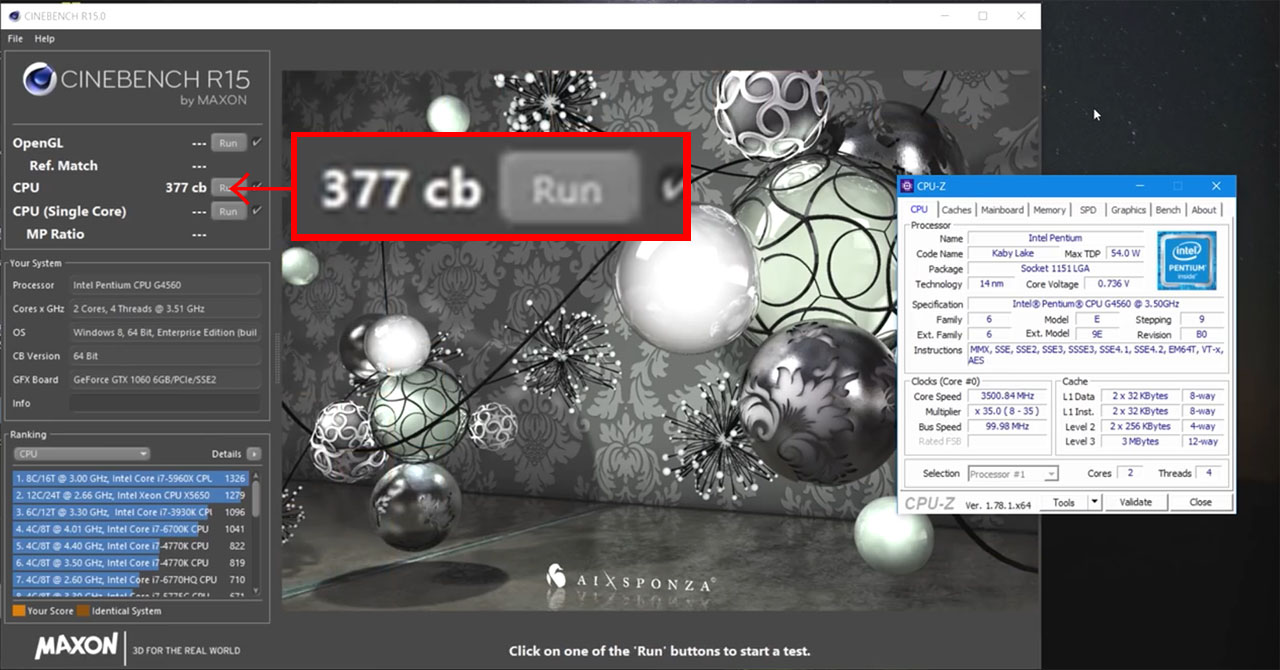
Task: Open ranking Details with the arrow button
Action: (x=254, y=453)
